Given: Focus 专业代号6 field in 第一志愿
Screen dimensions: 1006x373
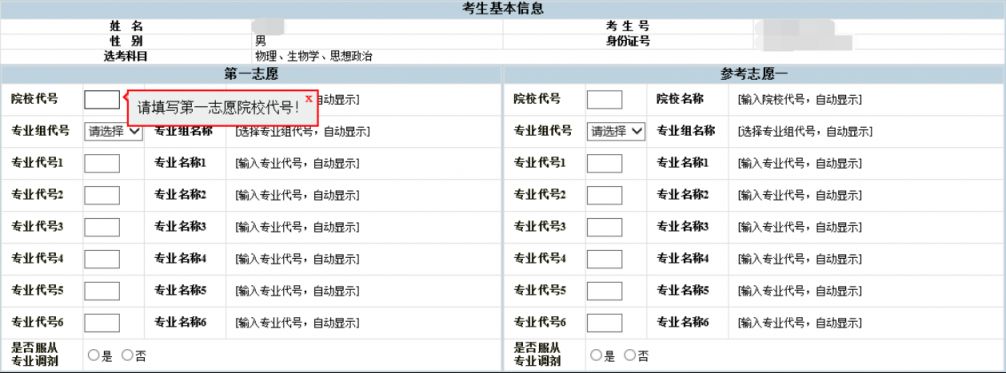Looking at the screenshot, I should (102, 323).
